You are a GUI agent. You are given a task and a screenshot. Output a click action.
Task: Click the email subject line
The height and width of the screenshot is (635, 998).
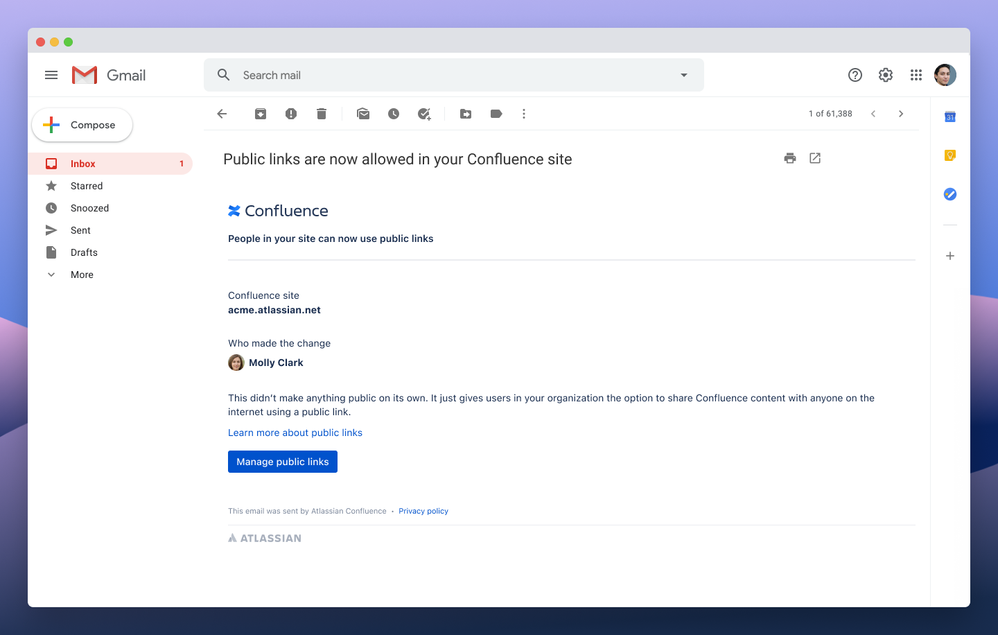[x=398, y=159]
